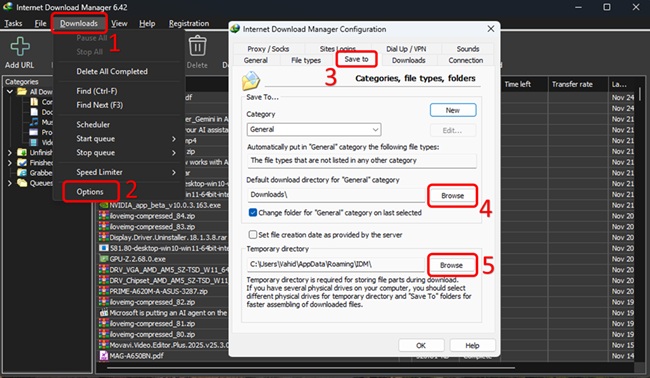Click the Video category film icon
Image resolution: width=650 pixels, height=378 pixels.
point(34,142)
